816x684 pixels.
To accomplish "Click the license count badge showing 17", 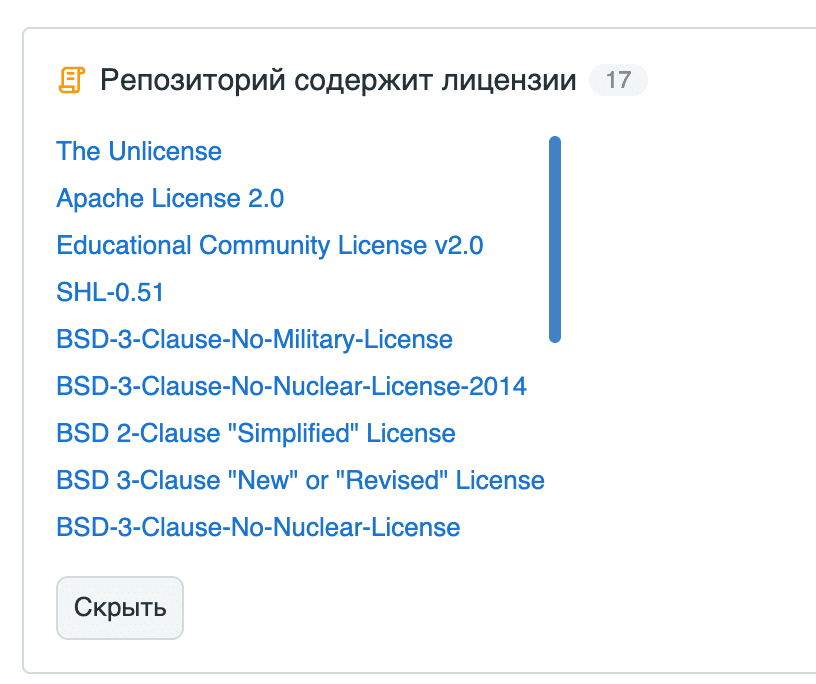I will (x=617, y=80).
